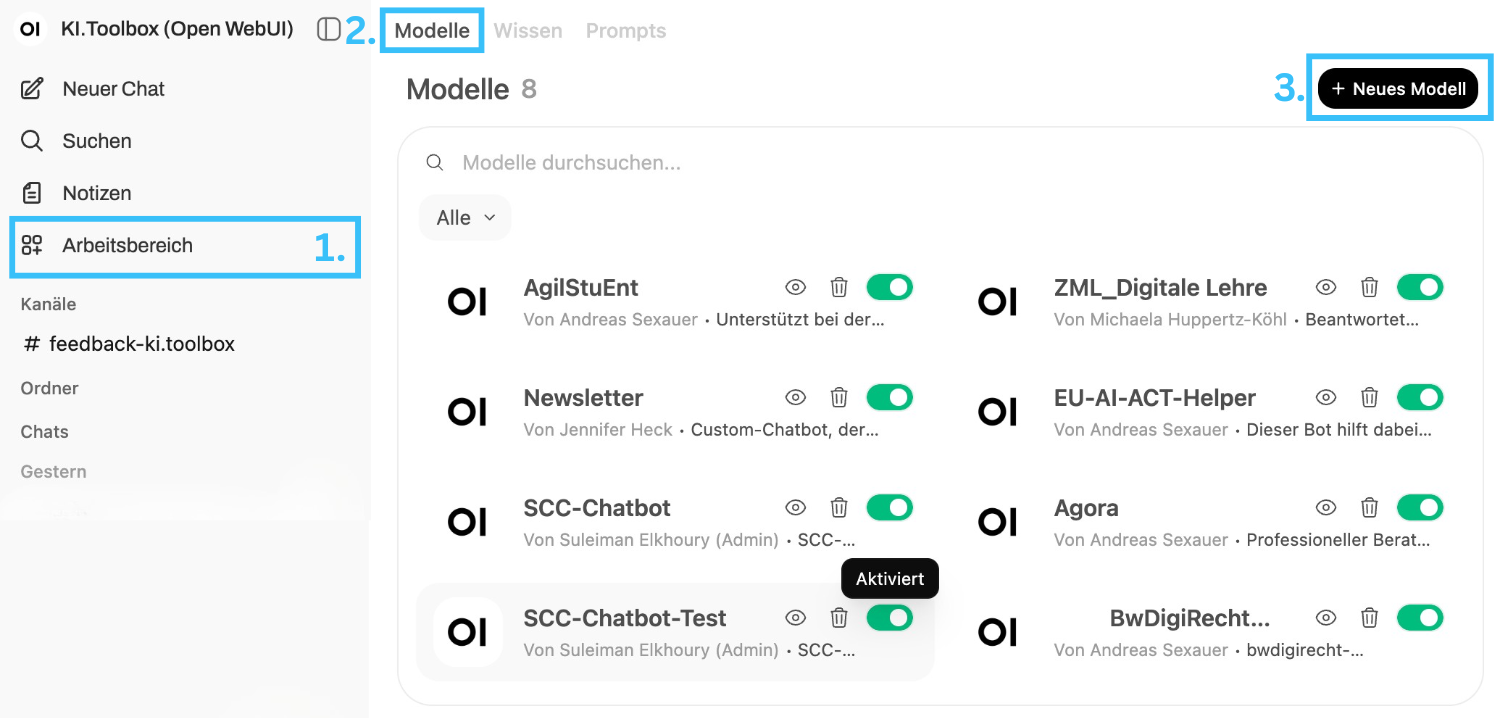Click the Notizen document icon
The height and width of the screenshot is (718, 1500).
(32, 193)
